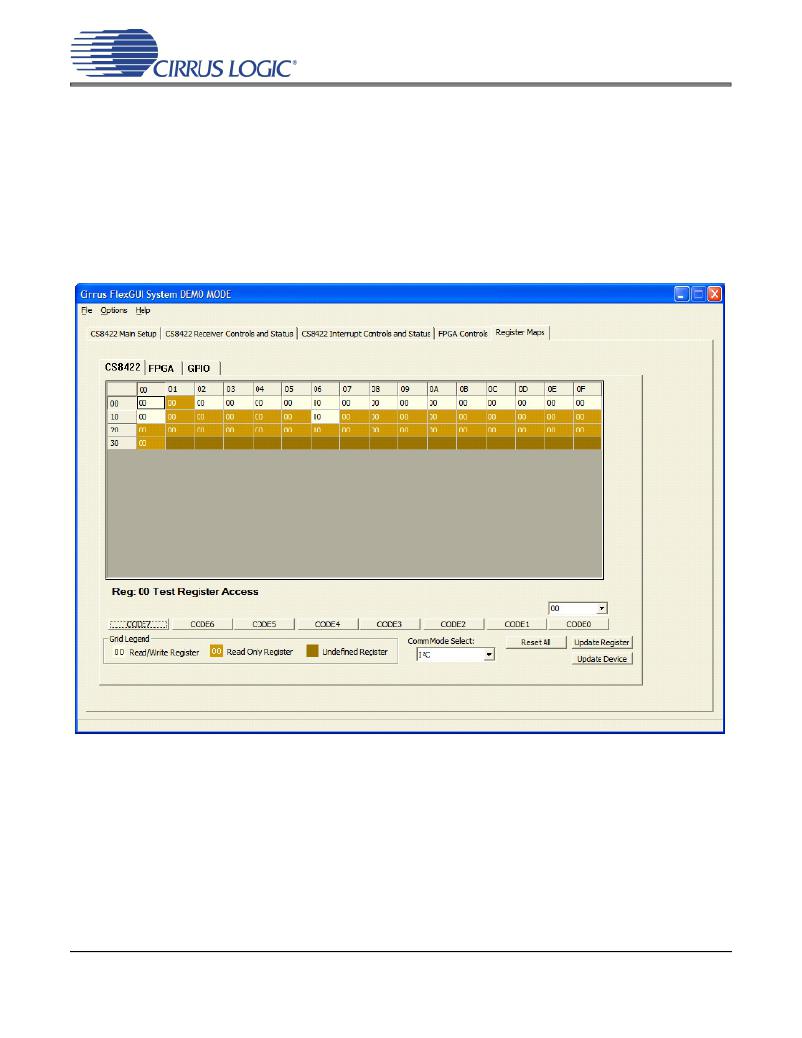Image resolution: width=802 pixels, height=1038 pixels.
Task: Click the CODE1 bit button
Action: 517,624
